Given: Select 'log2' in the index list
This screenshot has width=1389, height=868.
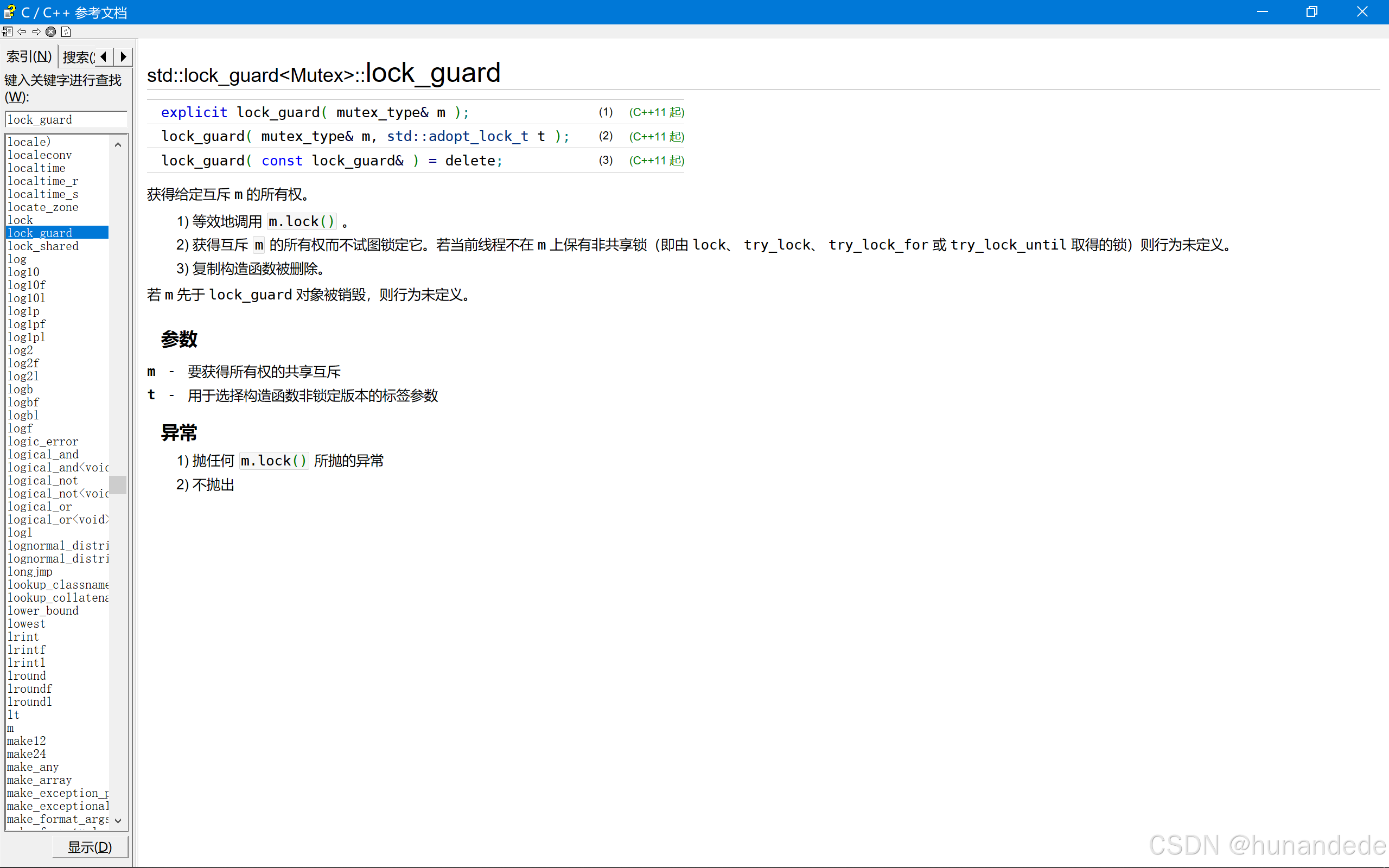Looking at the screenshot, I should coord(20,350).
